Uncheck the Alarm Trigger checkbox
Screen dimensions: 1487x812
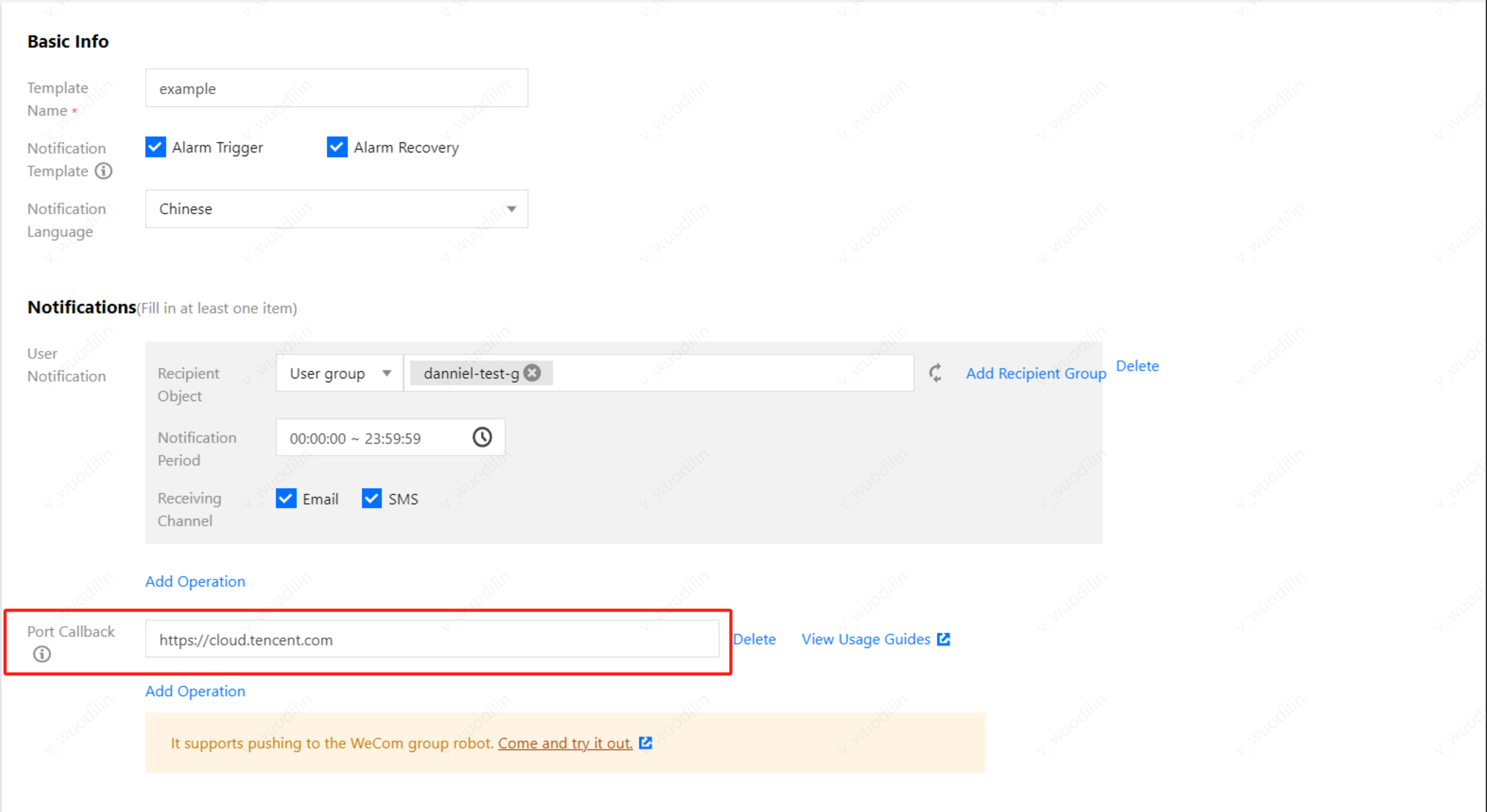click(x=156, y=147)
